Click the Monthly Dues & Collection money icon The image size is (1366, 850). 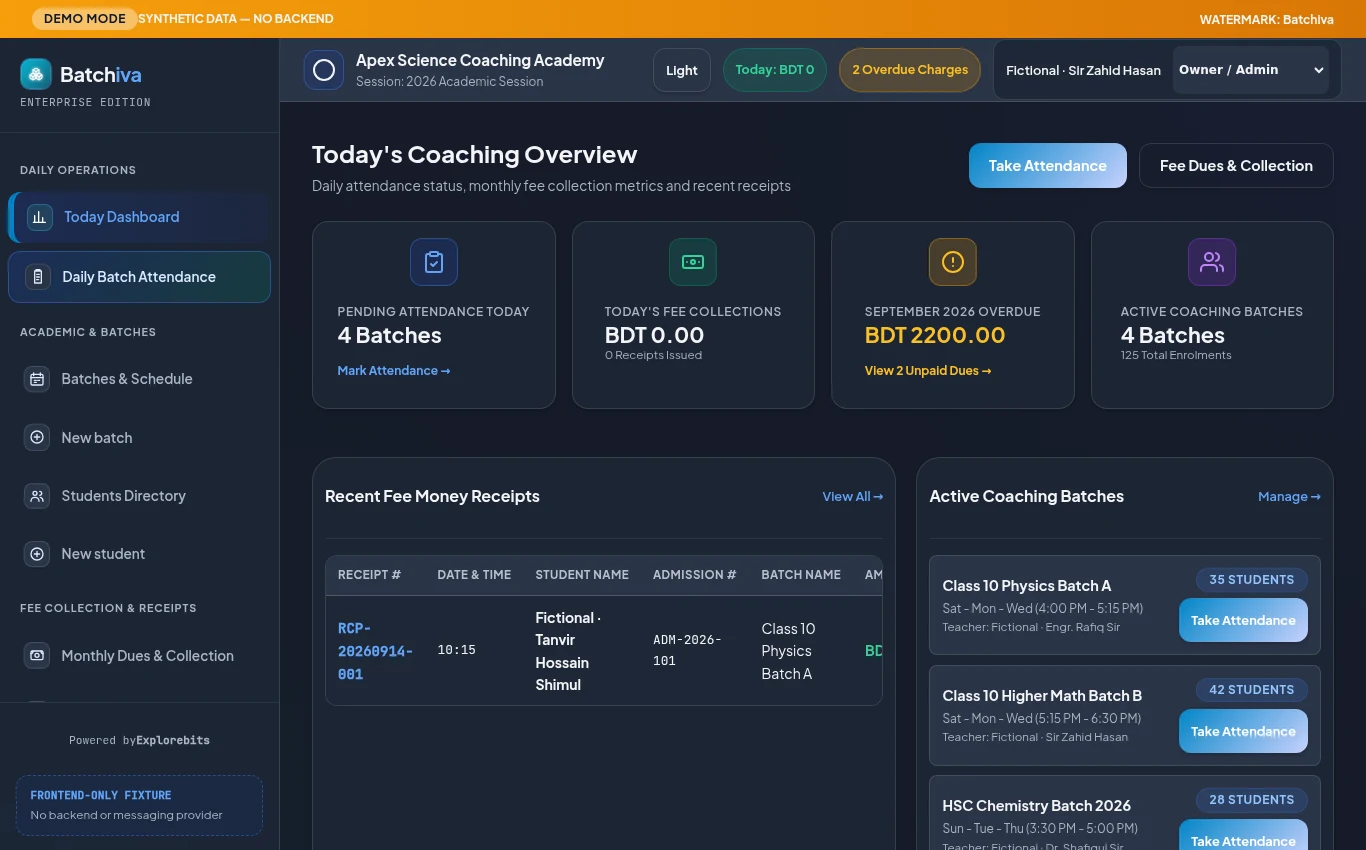pos(37,656)
